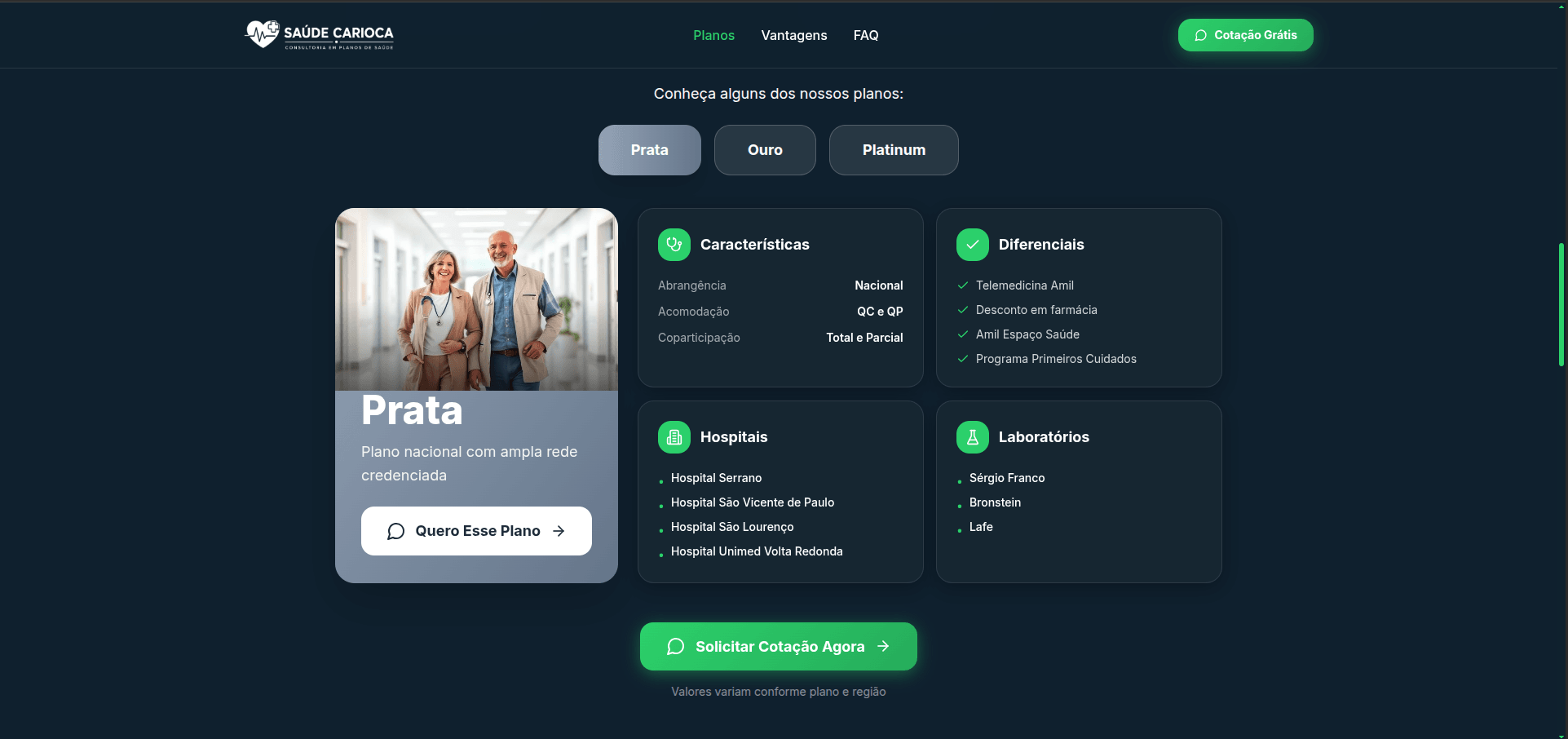Viewport: 1568px width, 739px height.
Task: Click the Diferenciais card heading
Action: (x=1041, y=245)
